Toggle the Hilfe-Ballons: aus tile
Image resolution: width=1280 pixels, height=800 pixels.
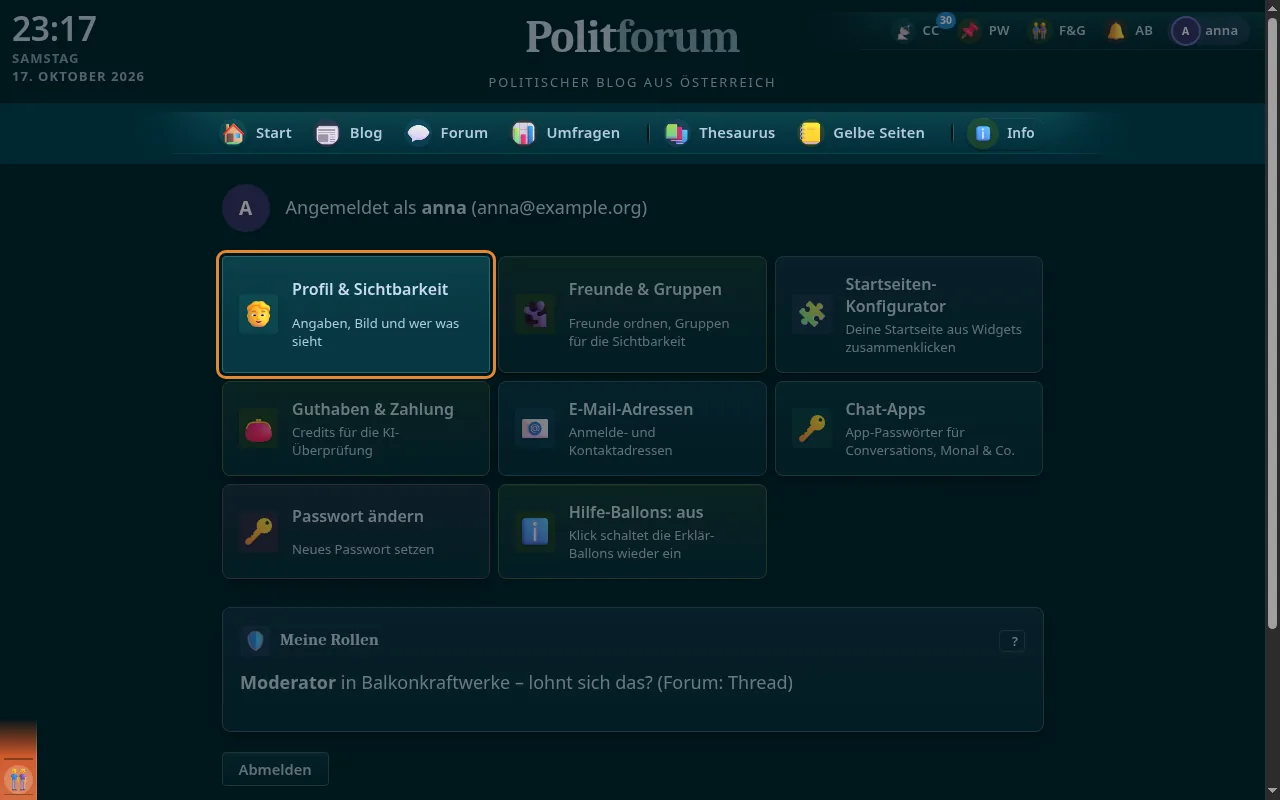pyautogui.click(x=632, y=532)
